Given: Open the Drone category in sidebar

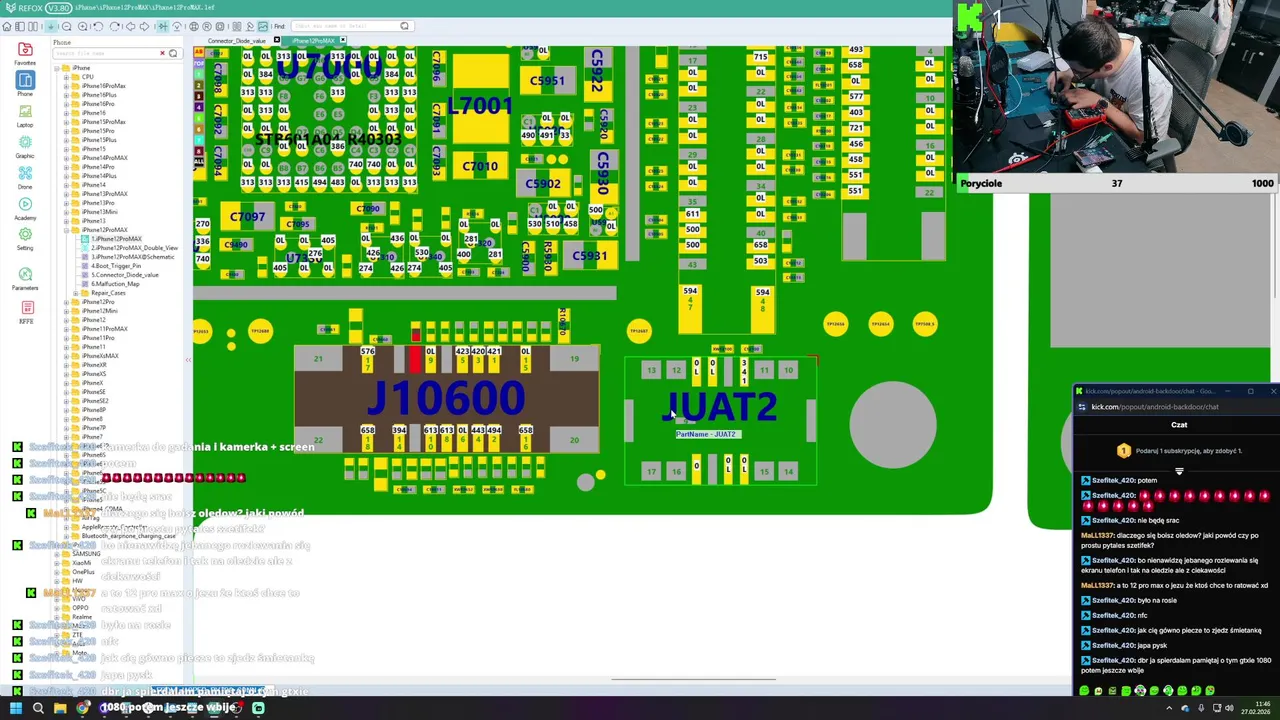Looking at the screenshot, I should [25, 177].
